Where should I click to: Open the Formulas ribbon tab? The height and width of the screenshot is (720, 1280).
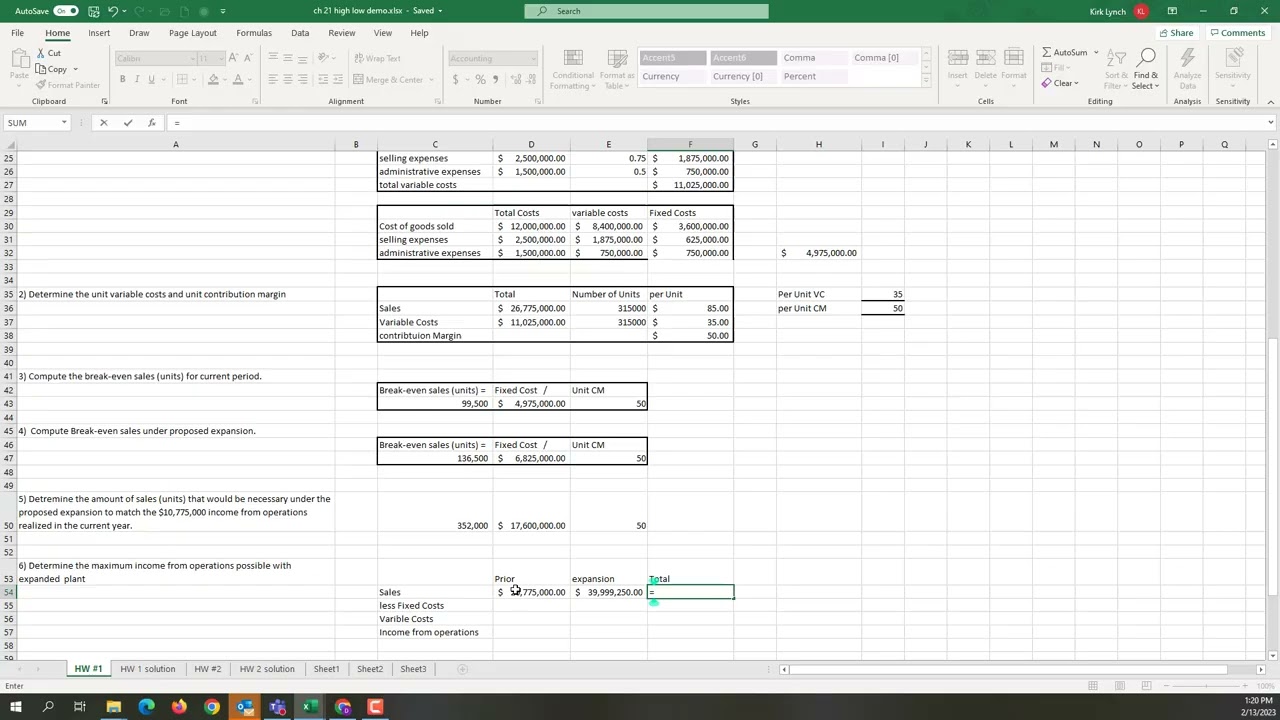[x=254, y=33]
